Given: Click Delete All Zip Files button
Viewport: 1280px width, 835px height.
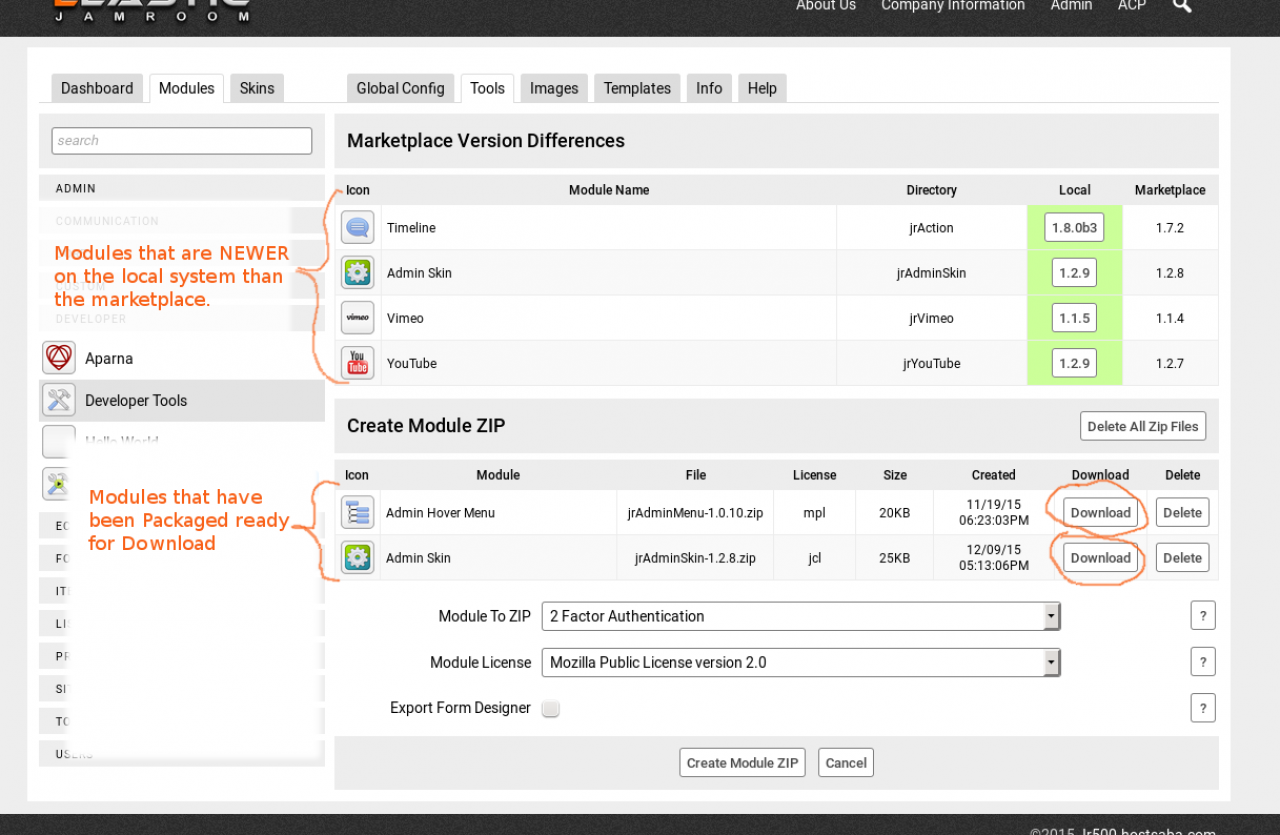Looking at the screenshot, I should [x=1142, y=426].
